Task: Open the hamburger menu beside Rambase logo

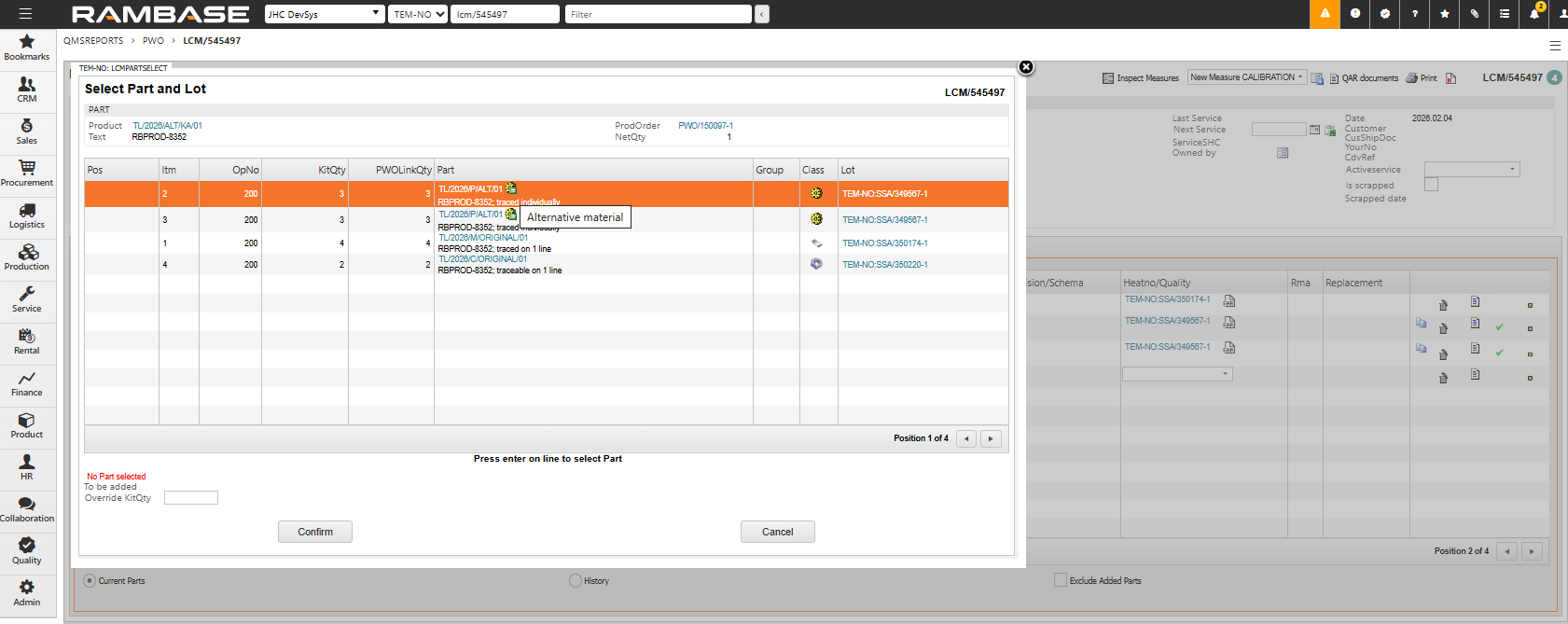Action: [25, 14]
